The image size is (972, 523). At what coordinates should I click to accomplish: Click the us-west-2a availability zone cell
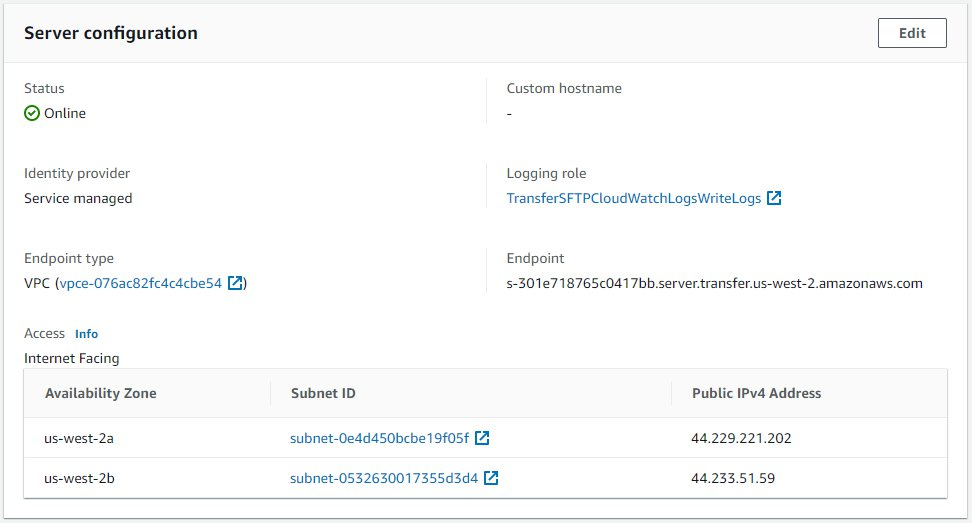click(79, 438)
